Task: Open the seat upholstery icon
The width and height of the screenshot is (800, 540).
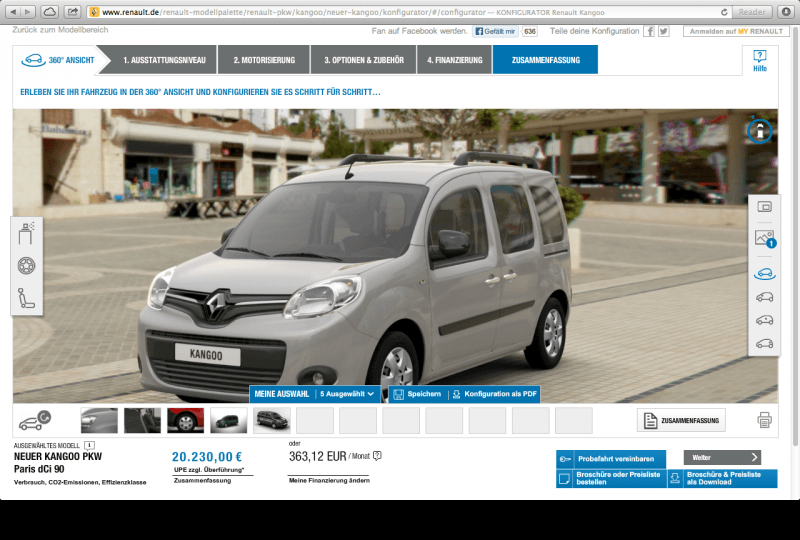Action: pyautogui.click(x=27, y=298)
